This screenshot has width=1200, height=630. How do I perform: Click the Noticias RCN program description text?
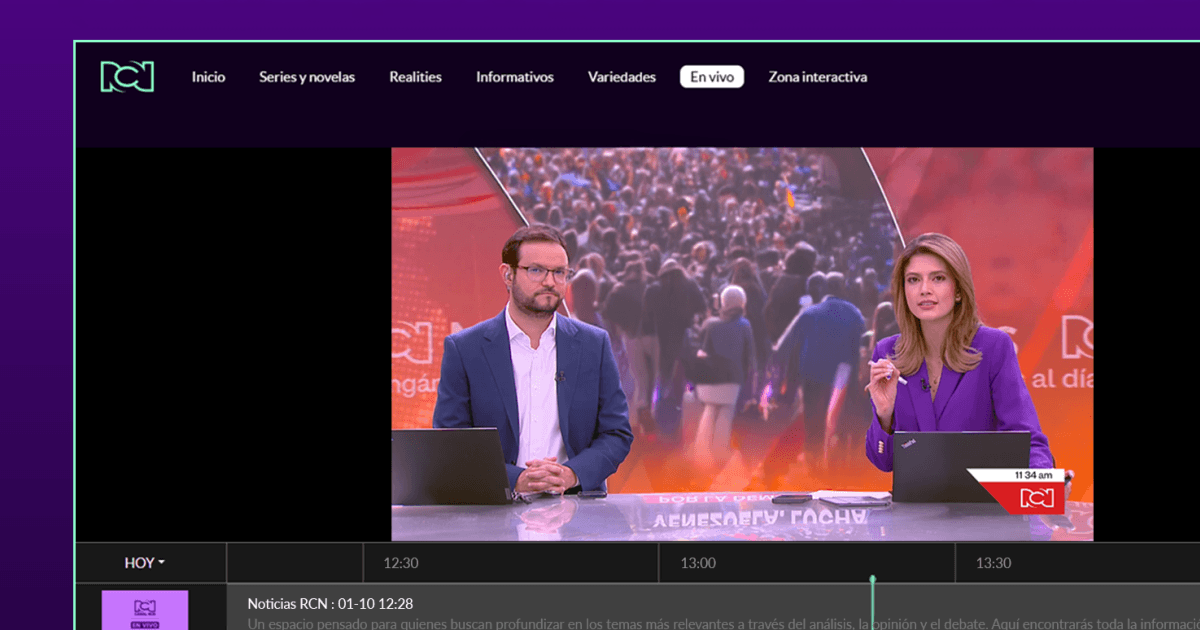click(600, 623)
